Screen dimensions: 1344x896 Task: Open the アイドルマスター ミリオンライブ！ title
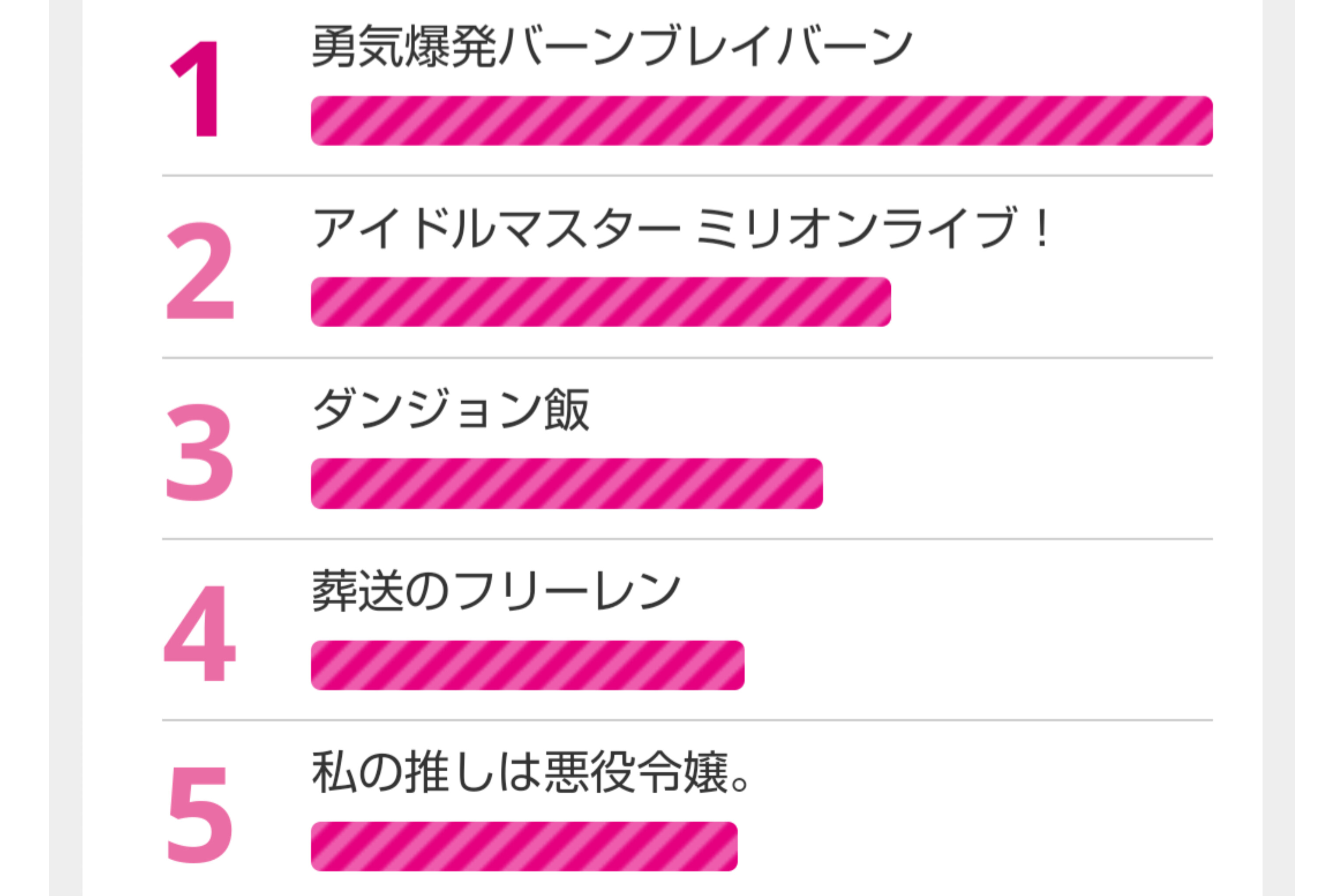click(681, 228)
